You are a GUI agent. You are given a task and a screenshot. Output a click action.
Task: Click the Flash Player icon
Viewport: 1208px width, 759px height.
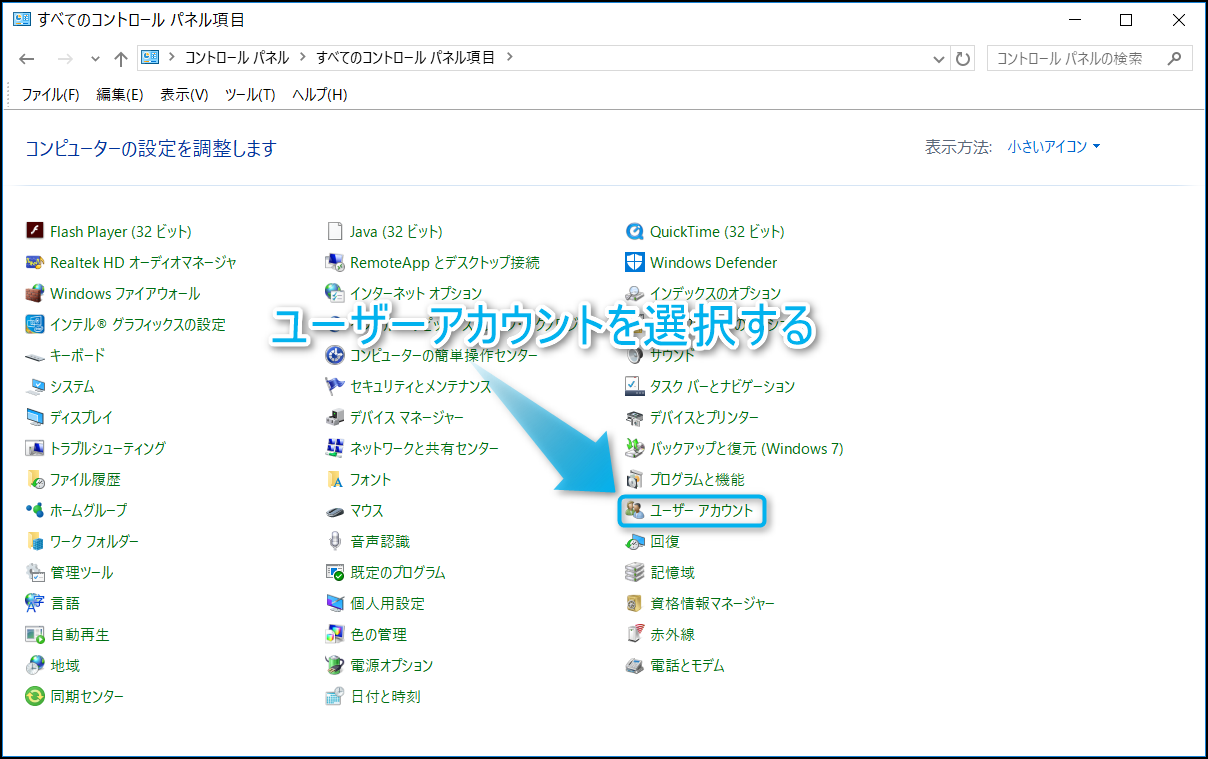(x=35, y=231)
